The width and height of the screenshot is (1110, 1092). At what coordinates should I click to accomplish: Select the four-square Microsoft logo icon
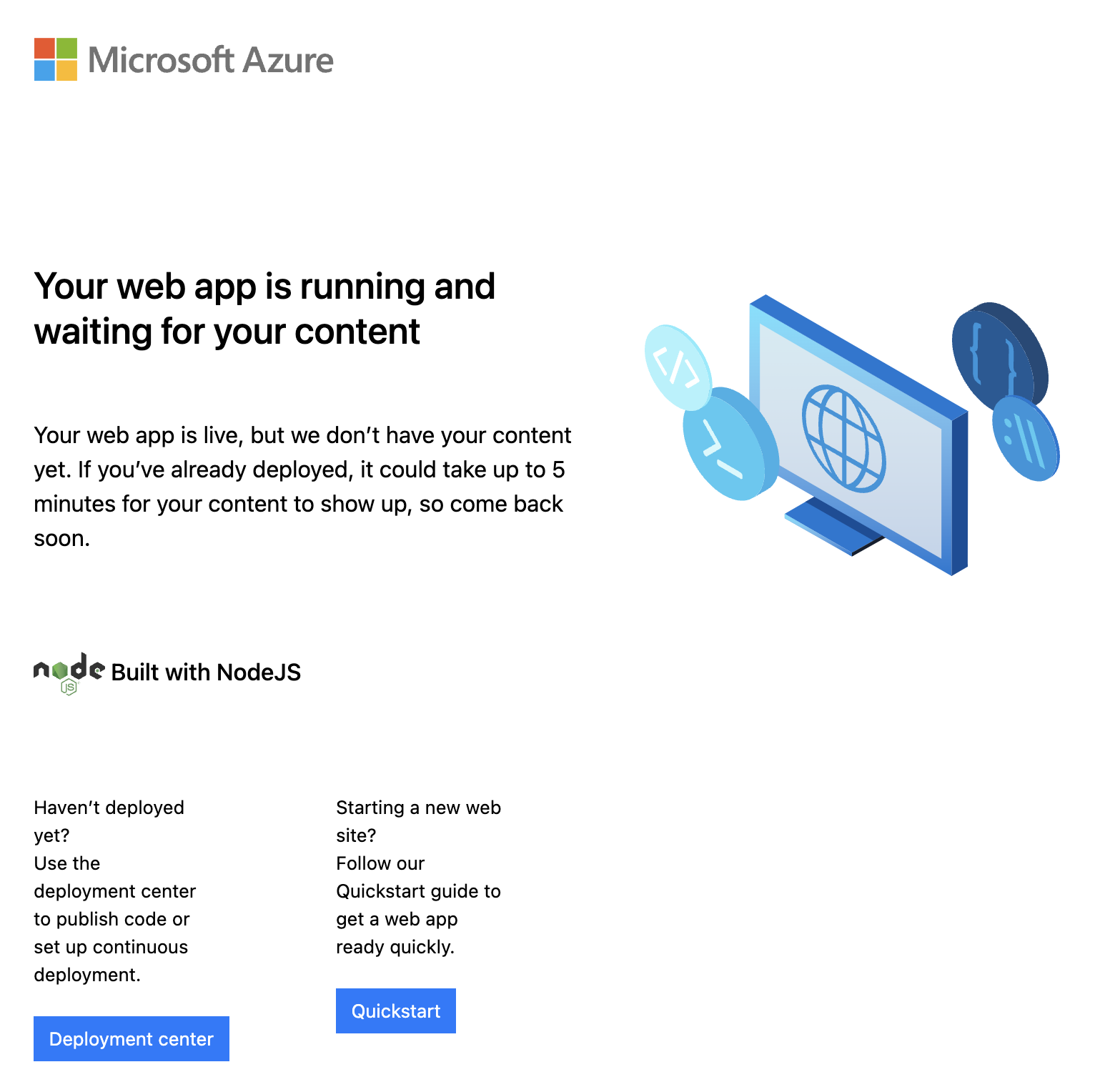pos(54,61)
